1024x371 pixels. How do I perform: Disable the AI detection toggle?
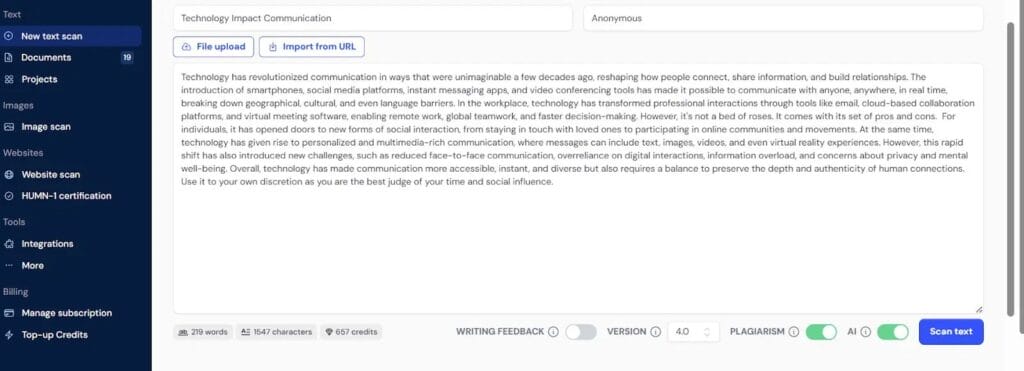click(x=893, y=332)
